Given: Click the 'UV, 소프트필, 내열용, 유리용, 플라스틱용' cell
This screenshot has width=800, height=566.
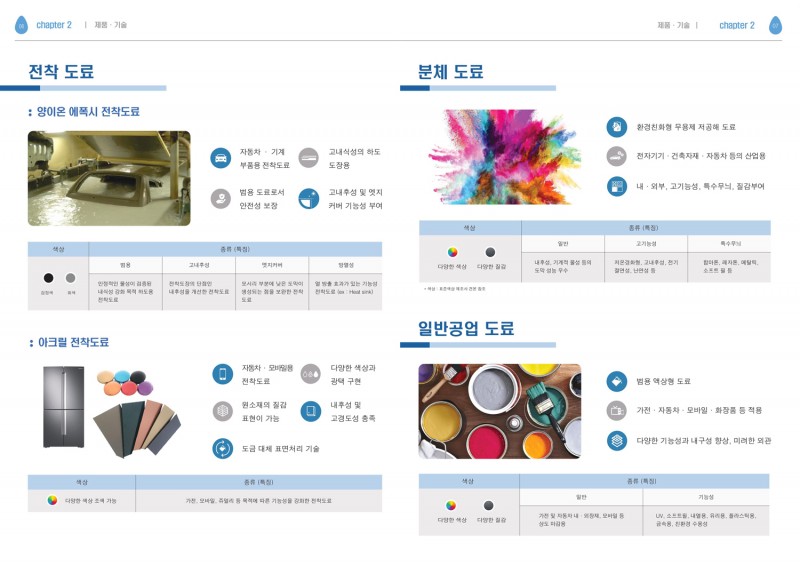Looking at the screenshot, I should [706, 520].
